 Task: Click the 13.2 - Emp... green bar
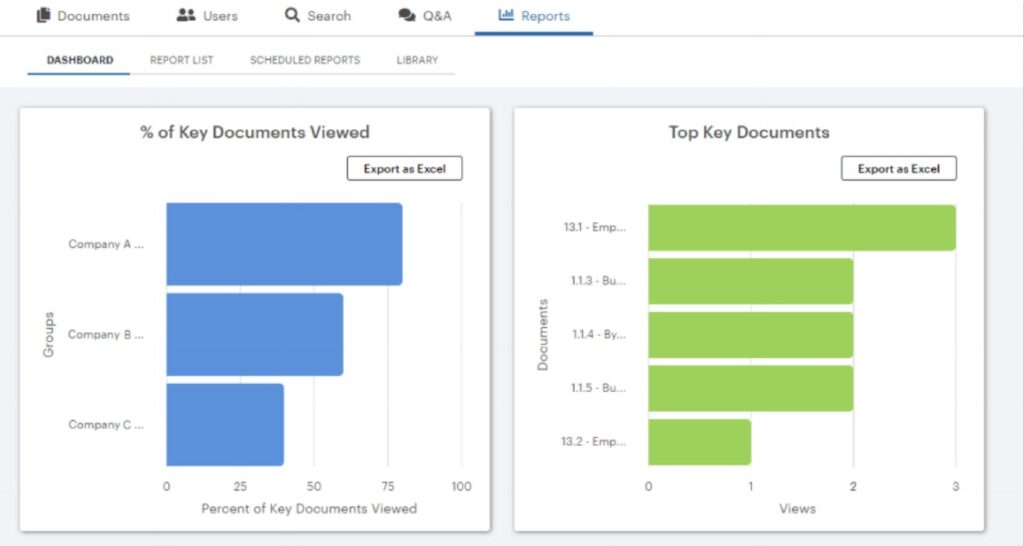(x=699, y=442)
